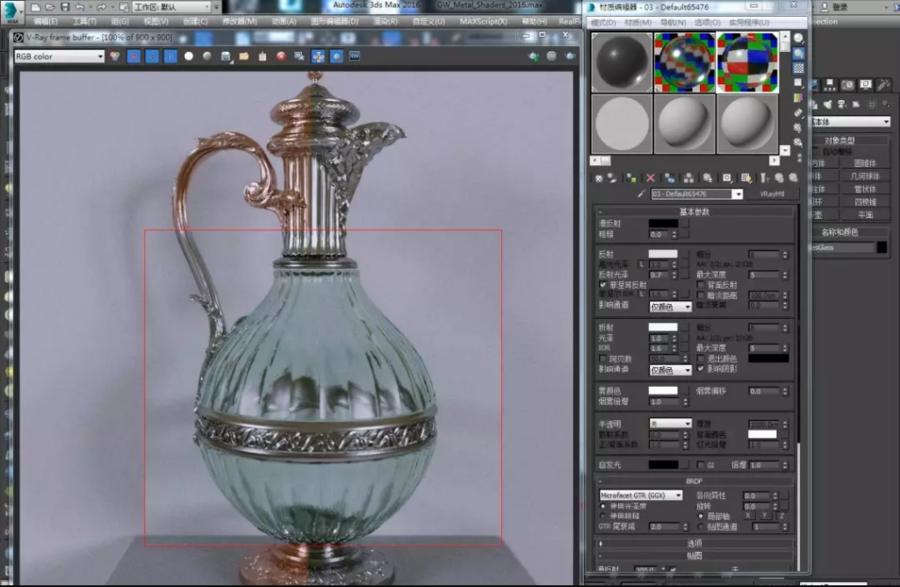Image resolution: width=900 pixels, height=587 pixels.
Task: Select the dark sphere material sample slot
Action: point(622,62)
